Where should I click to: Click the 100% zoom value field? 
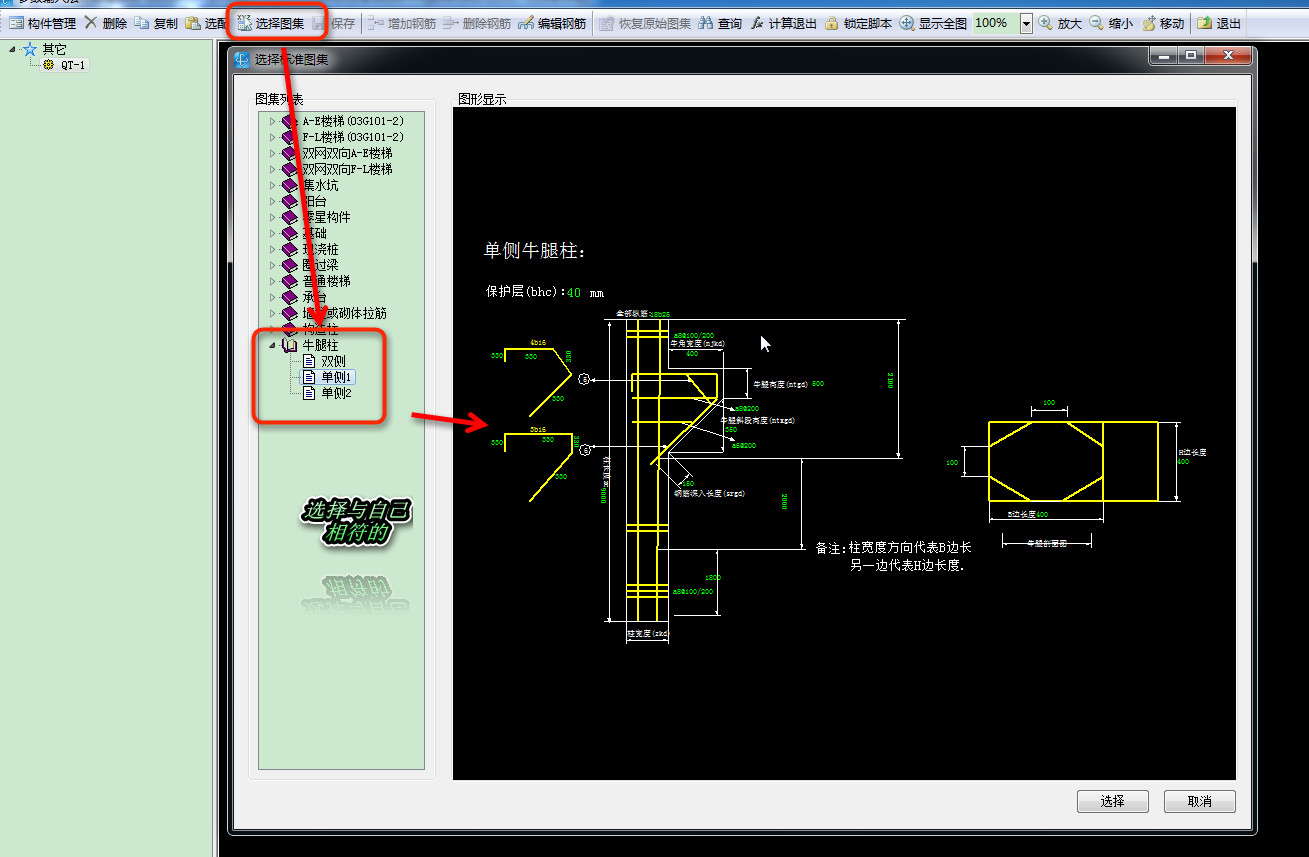(995, 23)
